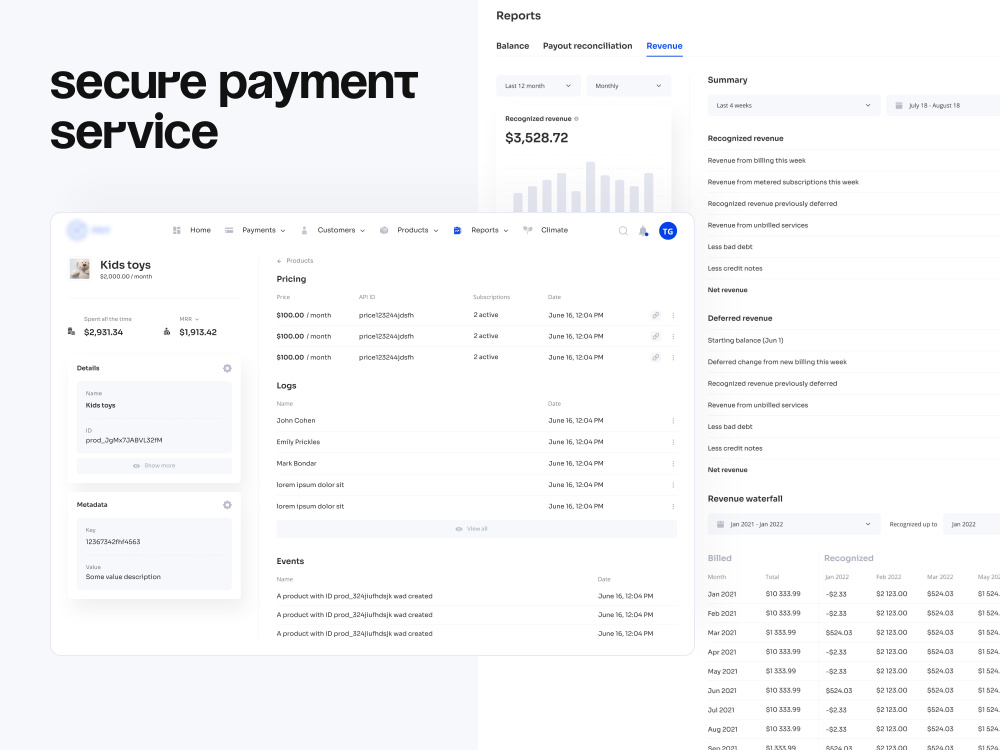Click Mar 2021 total $1 333.99
The height and width of the screenshot is (750, 1000).
click(x=781, y=633)
